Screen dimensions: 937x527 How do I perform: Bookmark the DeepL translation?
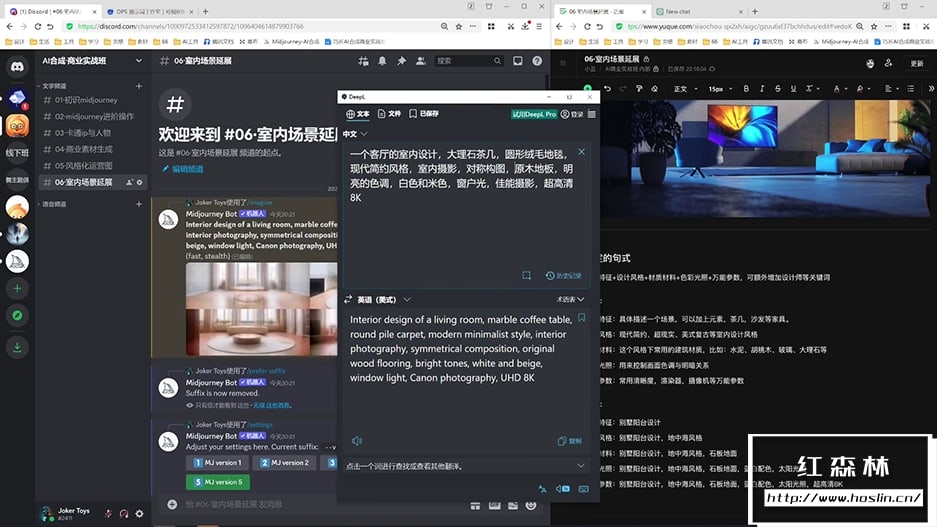(x=581, y=318)
